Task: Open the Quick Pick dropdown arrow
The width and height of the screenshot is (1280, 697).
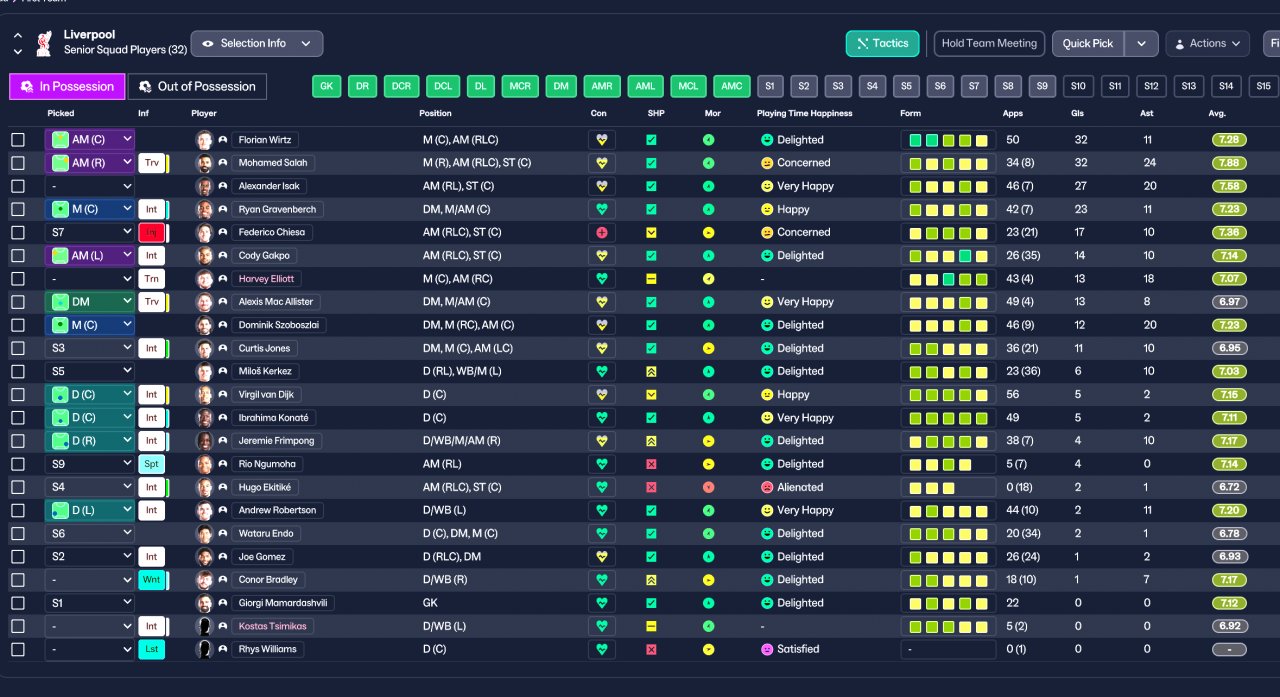Action: point(1142,43)
